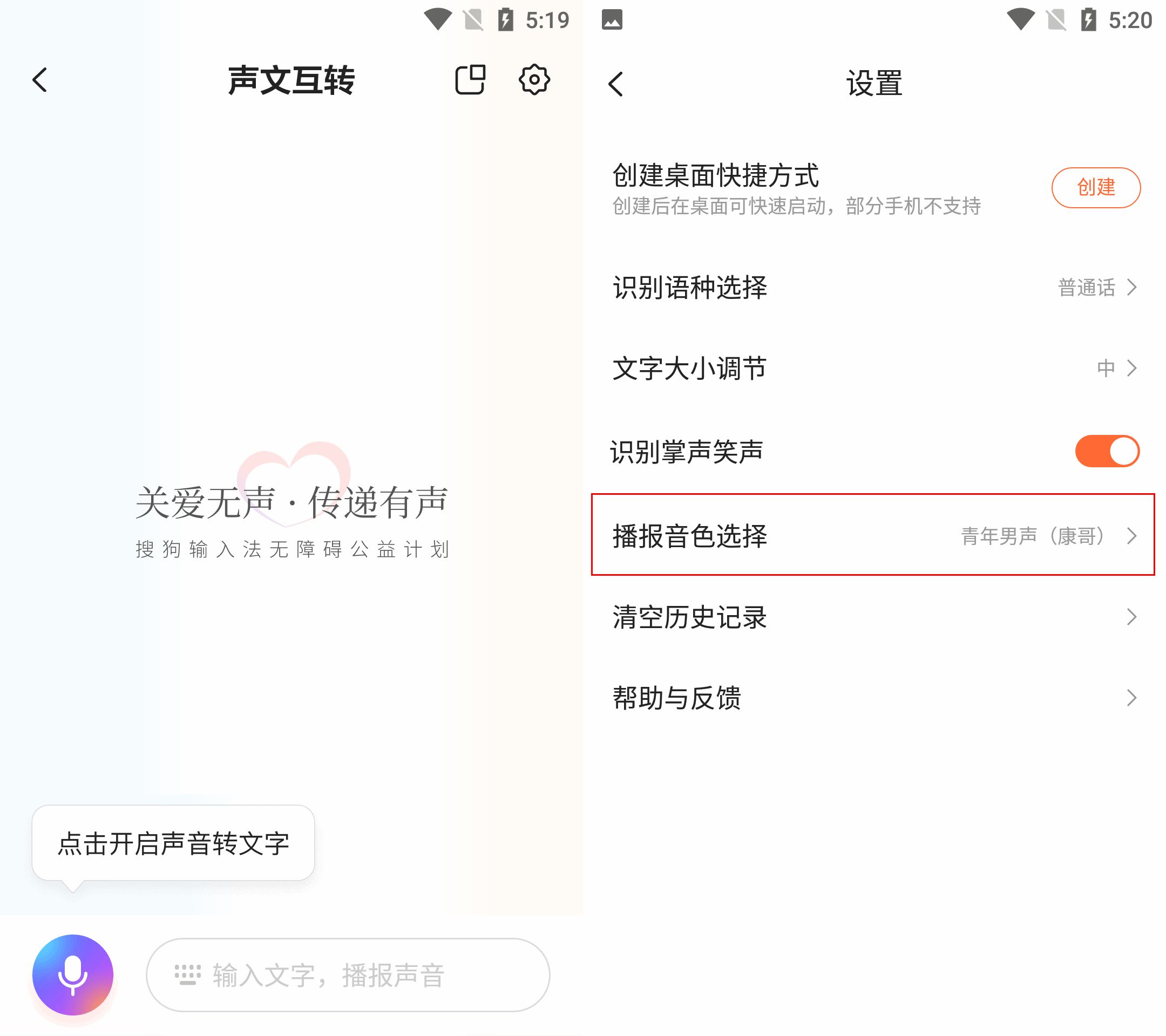Tap the 创建桌面快捷方式 title text
1166x1036 pixels.
pyautogui.click(x=715, y=175)
